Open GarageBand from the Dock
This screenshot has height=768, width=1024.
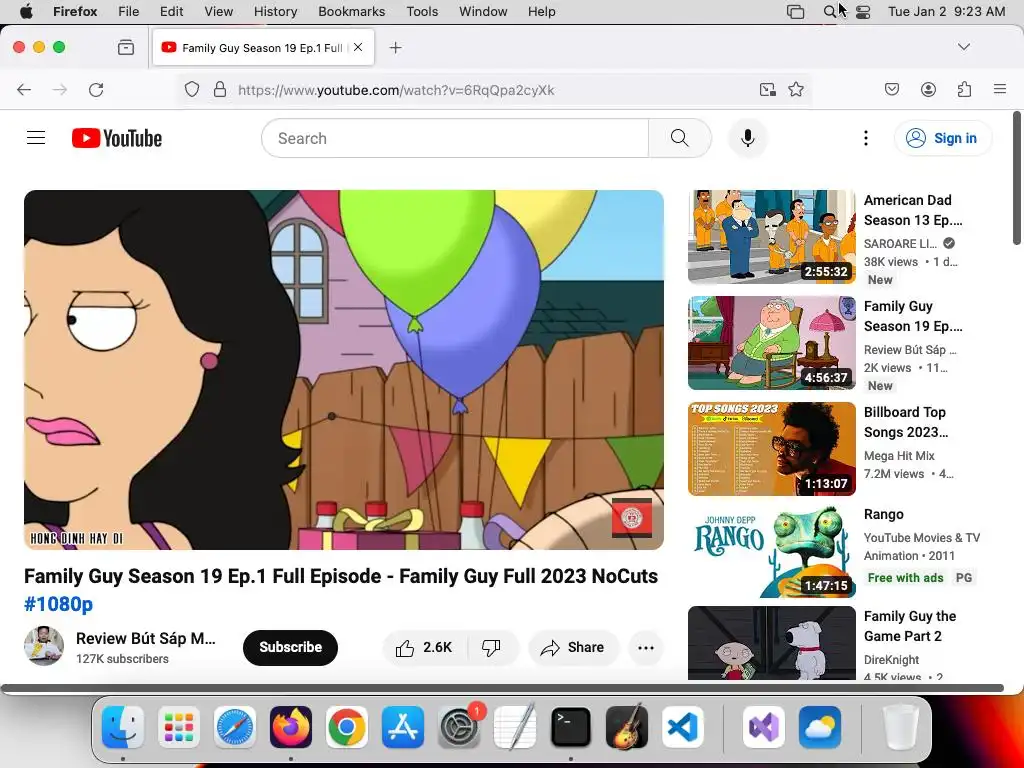click(627, 727)
